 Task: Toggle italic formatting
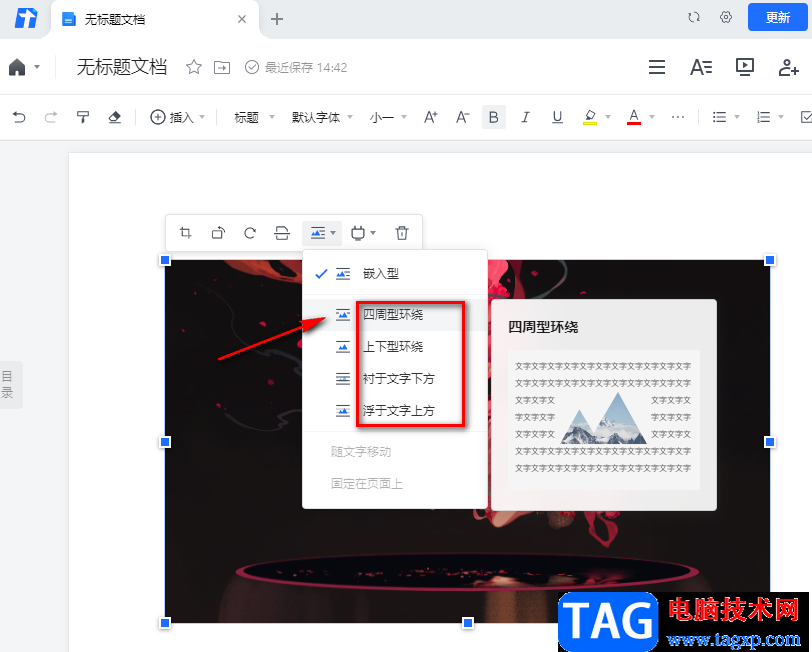(525, 118)
